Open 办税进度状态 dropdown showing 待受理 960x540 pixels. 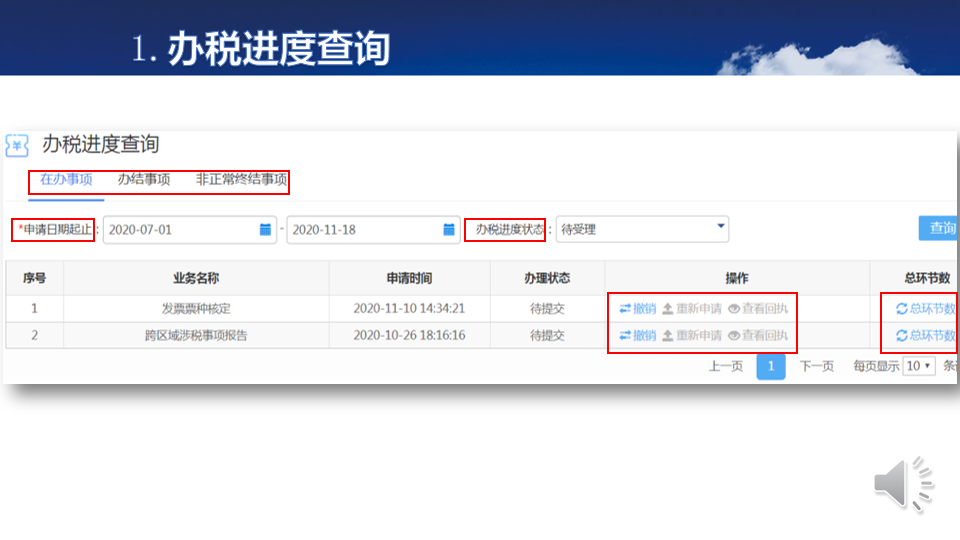[642, 229]
